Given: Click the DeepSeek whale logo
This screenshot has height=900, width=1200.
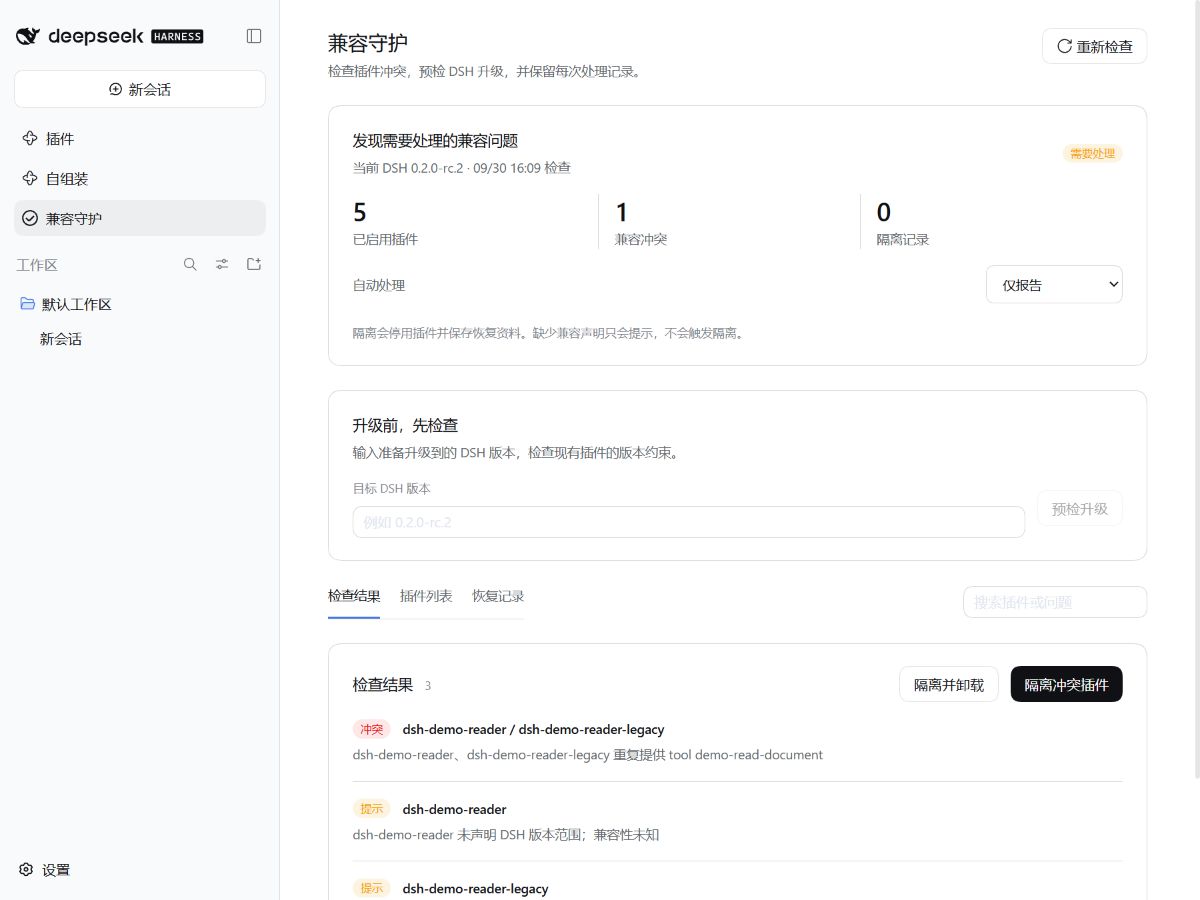Looking at the screenshot, I should click(x=28, y=36).
